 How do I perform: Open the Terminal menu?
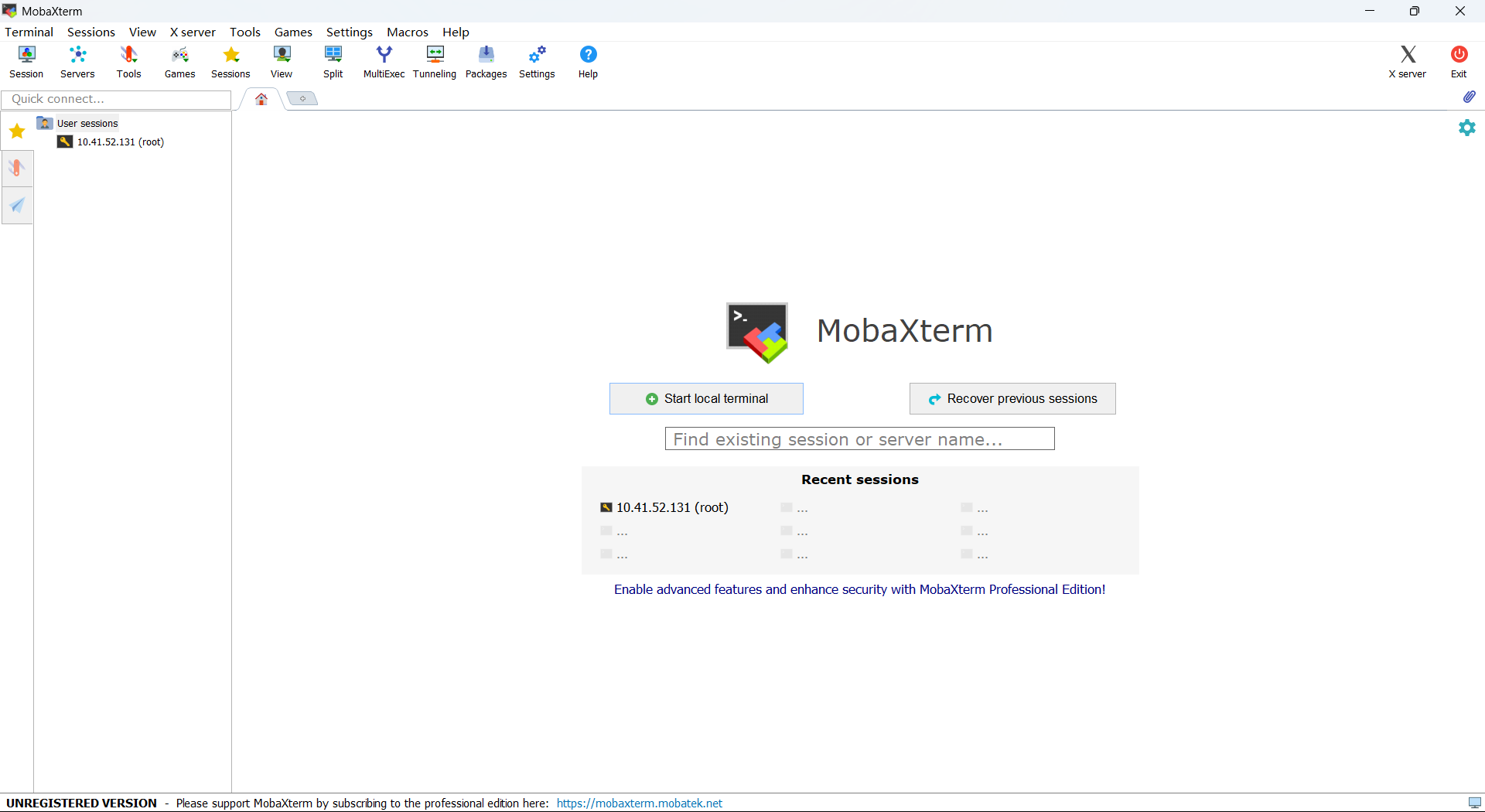(x=29, y=32)
